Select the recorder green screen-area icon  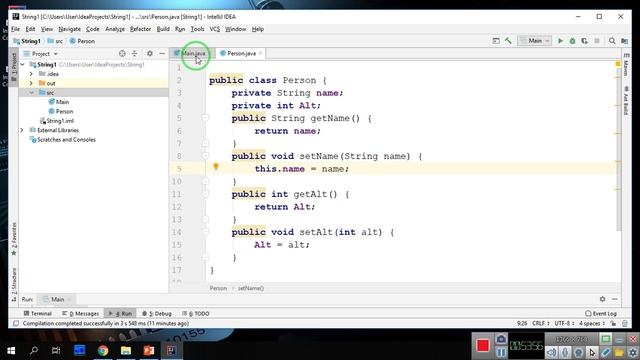[x=606, y=339]
